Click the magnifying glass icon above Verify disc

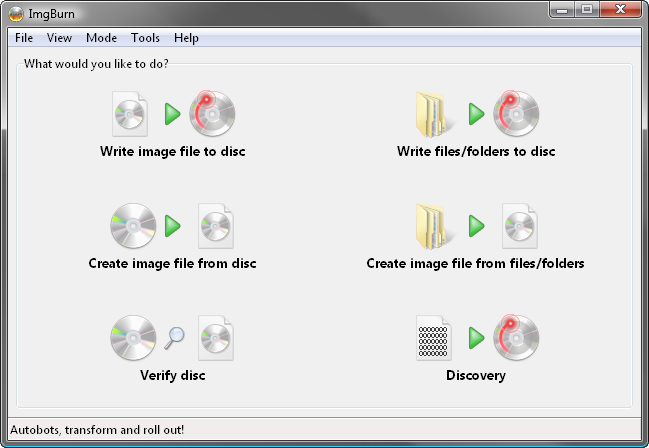(174, 338)
